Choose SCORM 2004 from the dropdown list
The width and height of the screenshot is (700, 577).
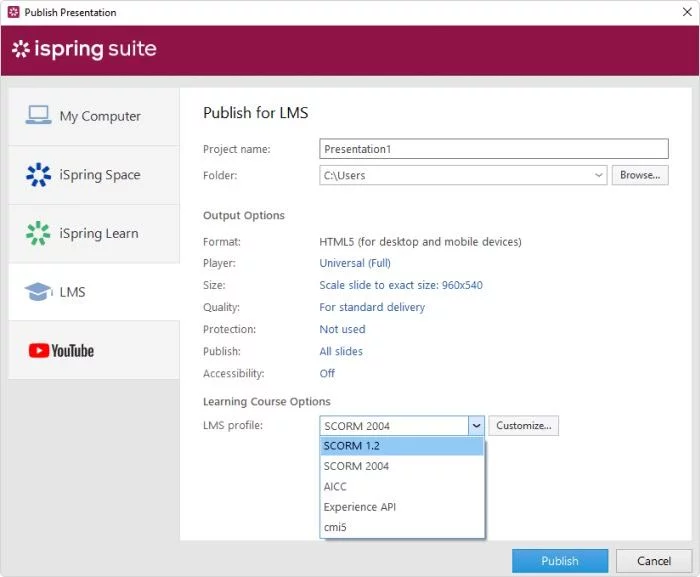click(x=402, y=466)
